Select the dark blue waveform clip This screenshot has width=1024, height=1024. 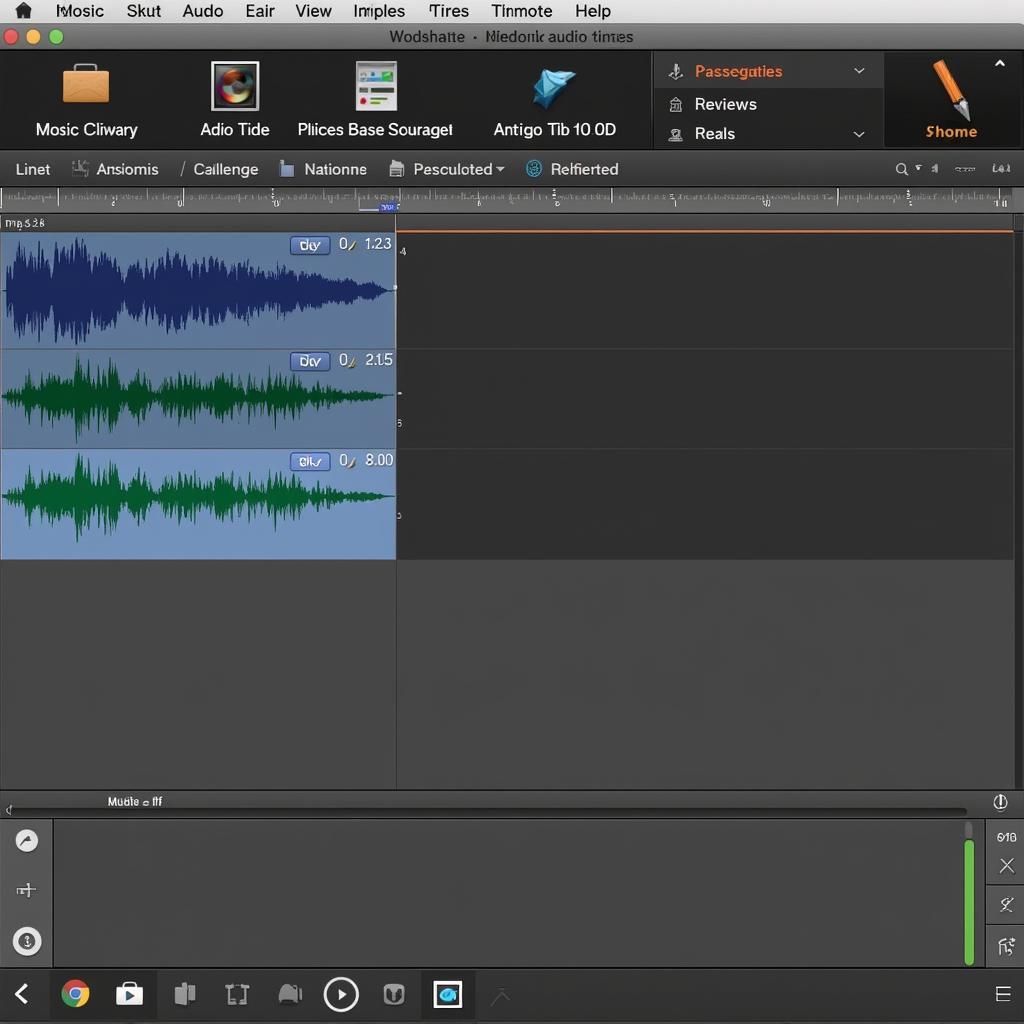tap(198, 291)
